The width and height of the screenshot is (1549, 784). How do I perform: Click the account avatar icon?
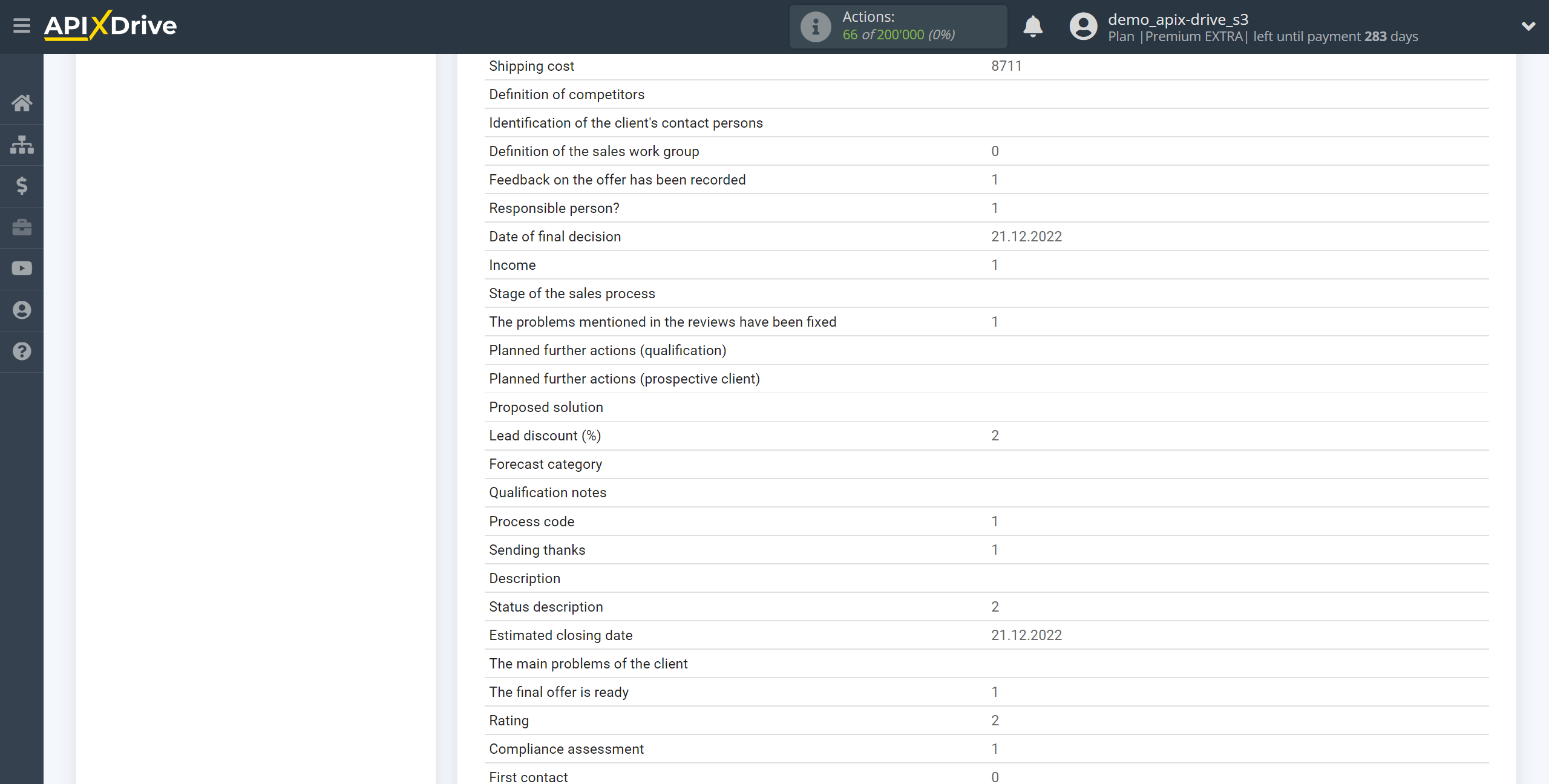[x=1083, y=27]
